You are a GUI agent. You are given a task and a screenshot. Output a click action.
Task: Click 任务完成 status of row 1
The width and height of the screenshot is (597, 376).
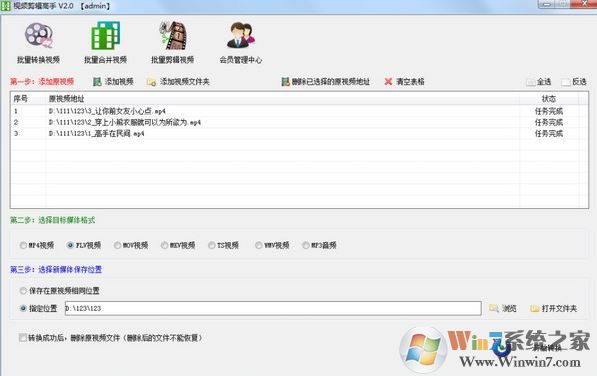[x=549, y=111]
